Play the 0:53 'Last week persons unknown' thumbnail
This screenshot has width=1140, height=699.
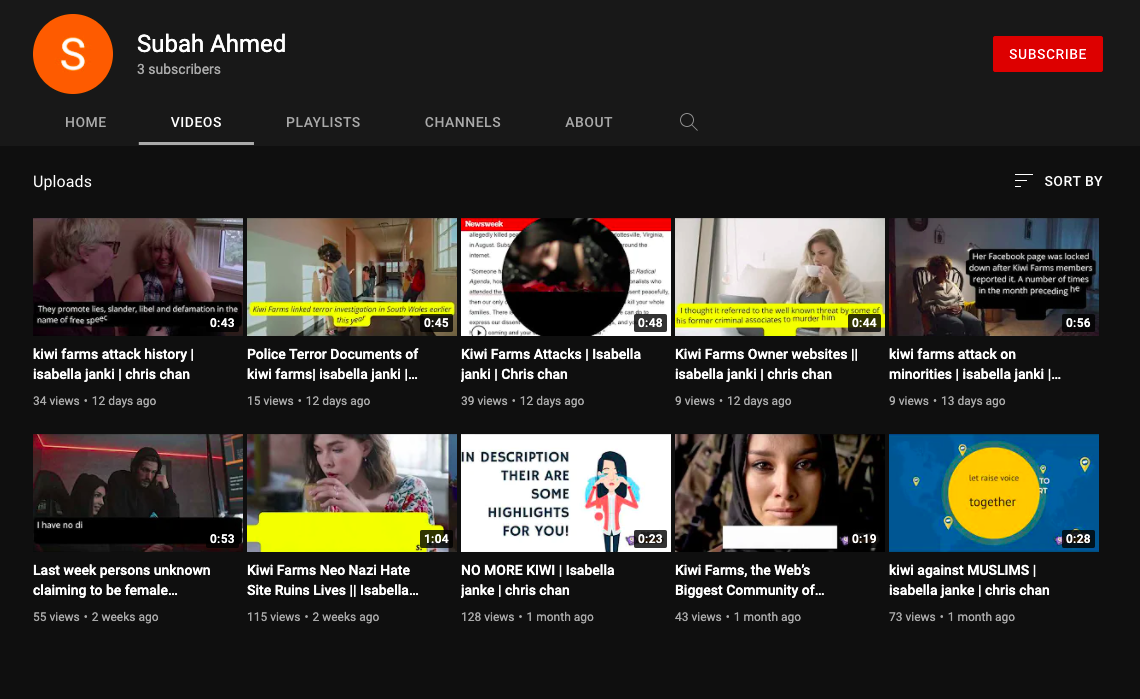(138, 493)
